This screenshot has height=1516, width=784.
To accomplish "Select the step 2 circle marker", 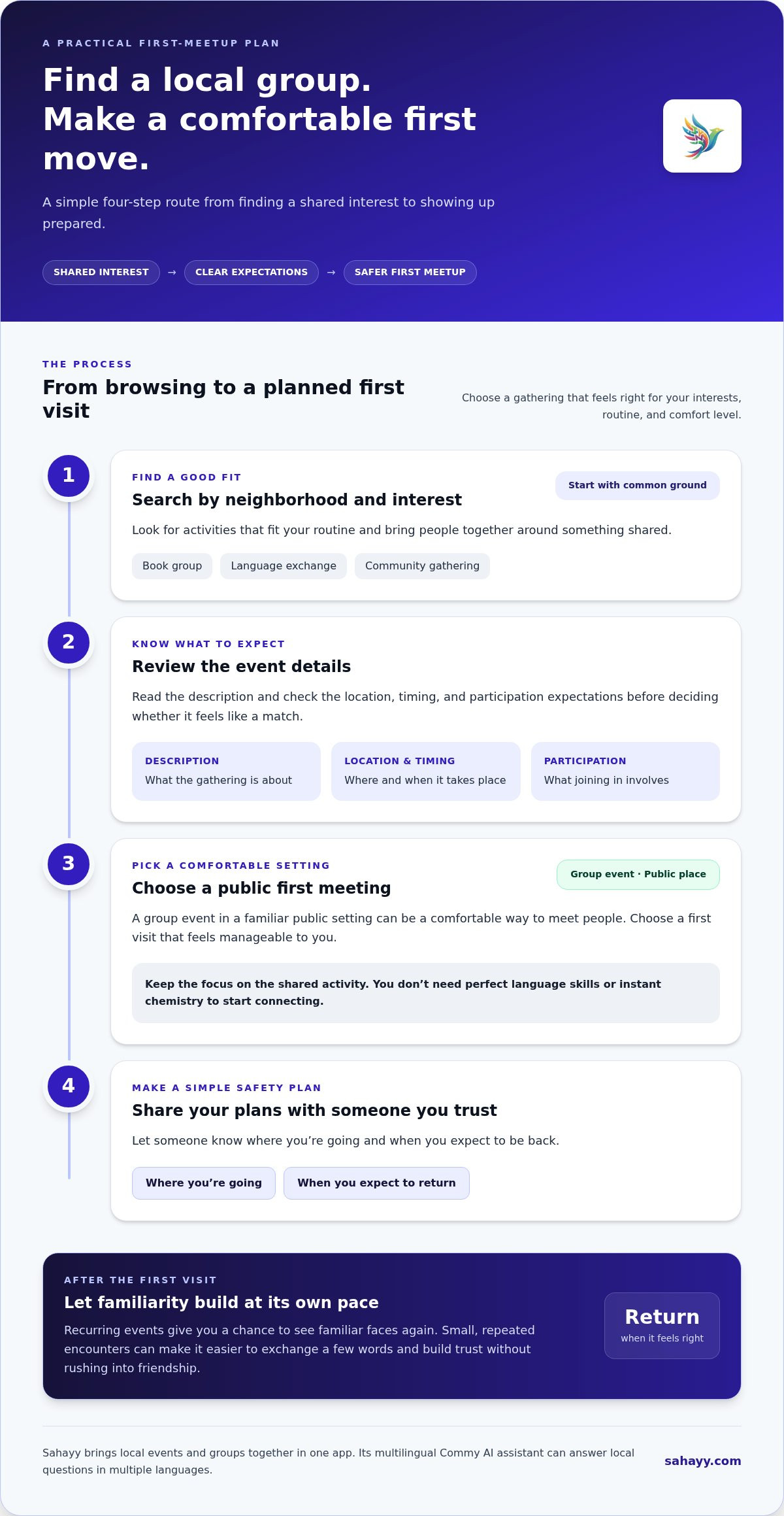I will 69,643.
